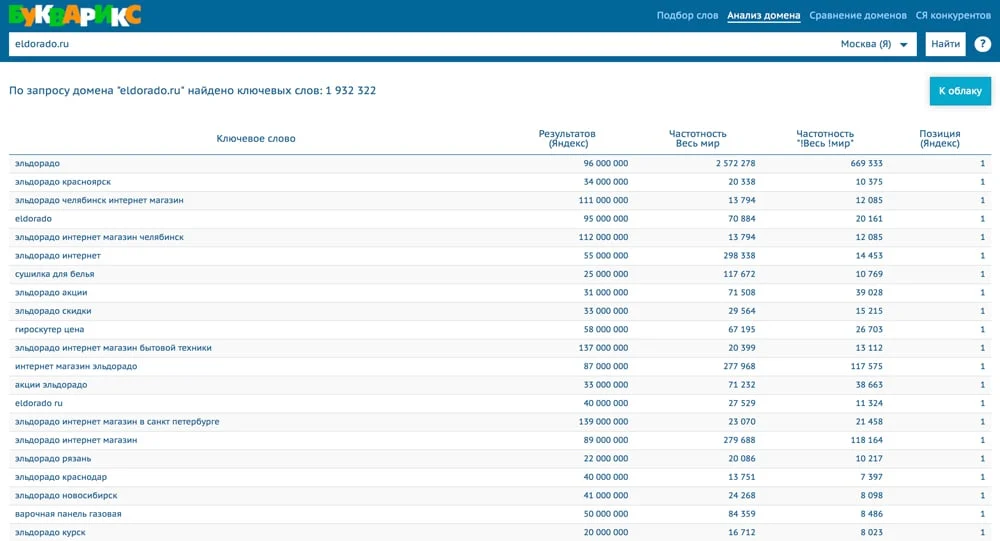1000x541 pixels.
Task: Expand the Москва (Я) region dropdown
Action: pos(874,44)
